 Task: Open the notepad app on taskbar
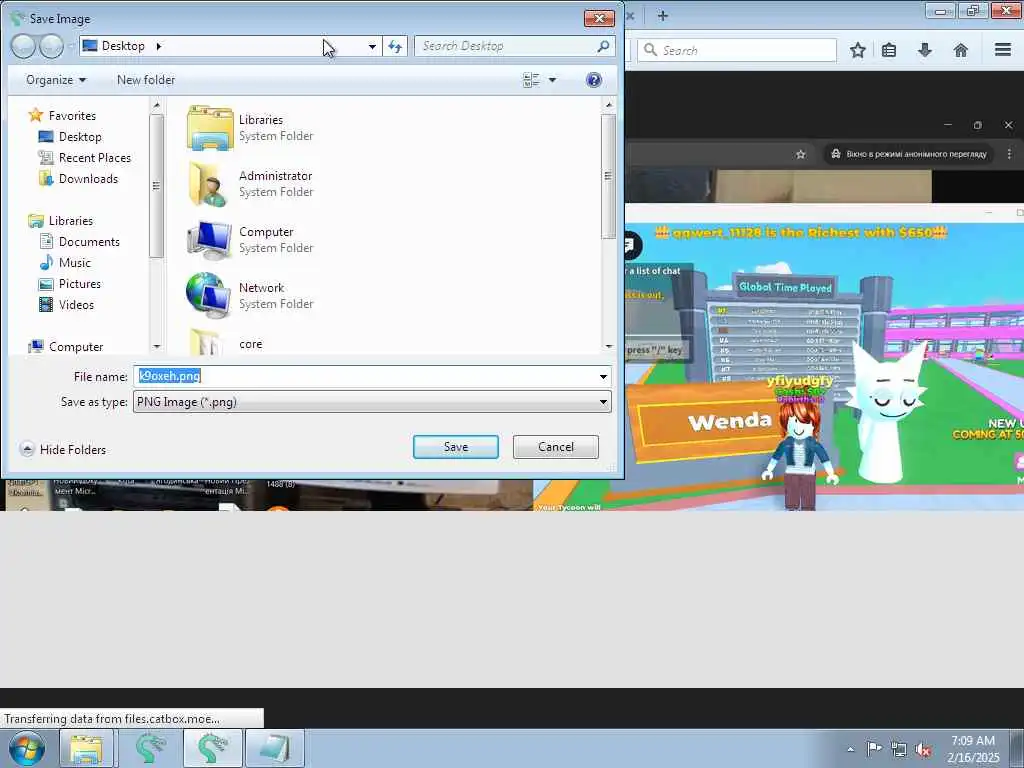274,749
